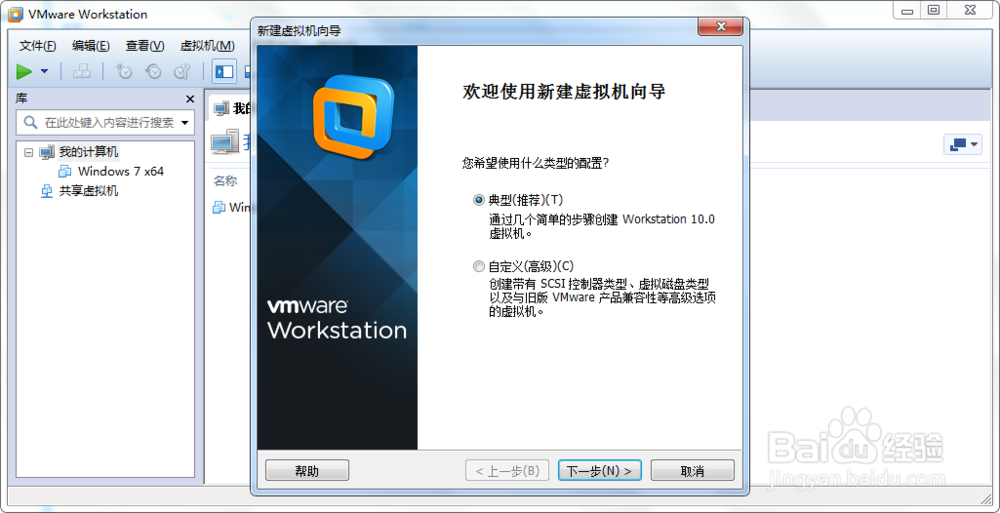Select the Custom (高级) radio option

pos(478,265)
